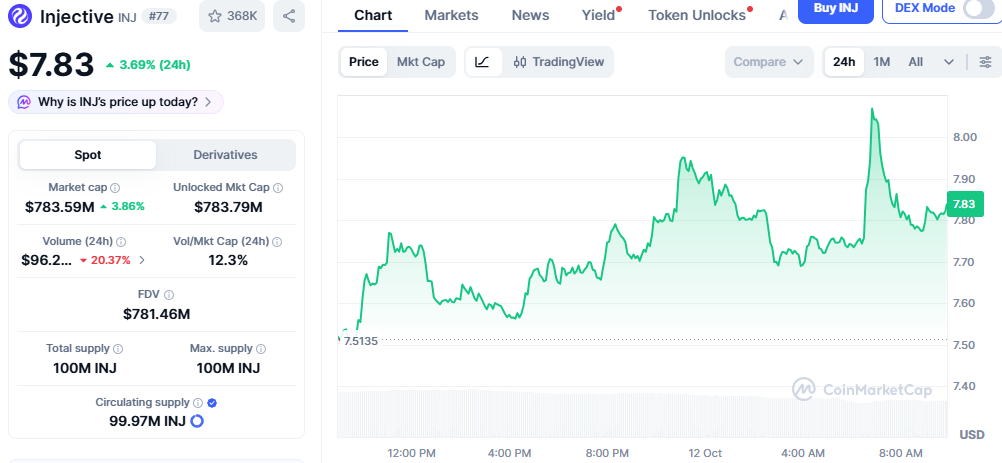Click the 3.69% (24h) change indicator
This screenshot has height=463, width=1002.
coord(148,65)
